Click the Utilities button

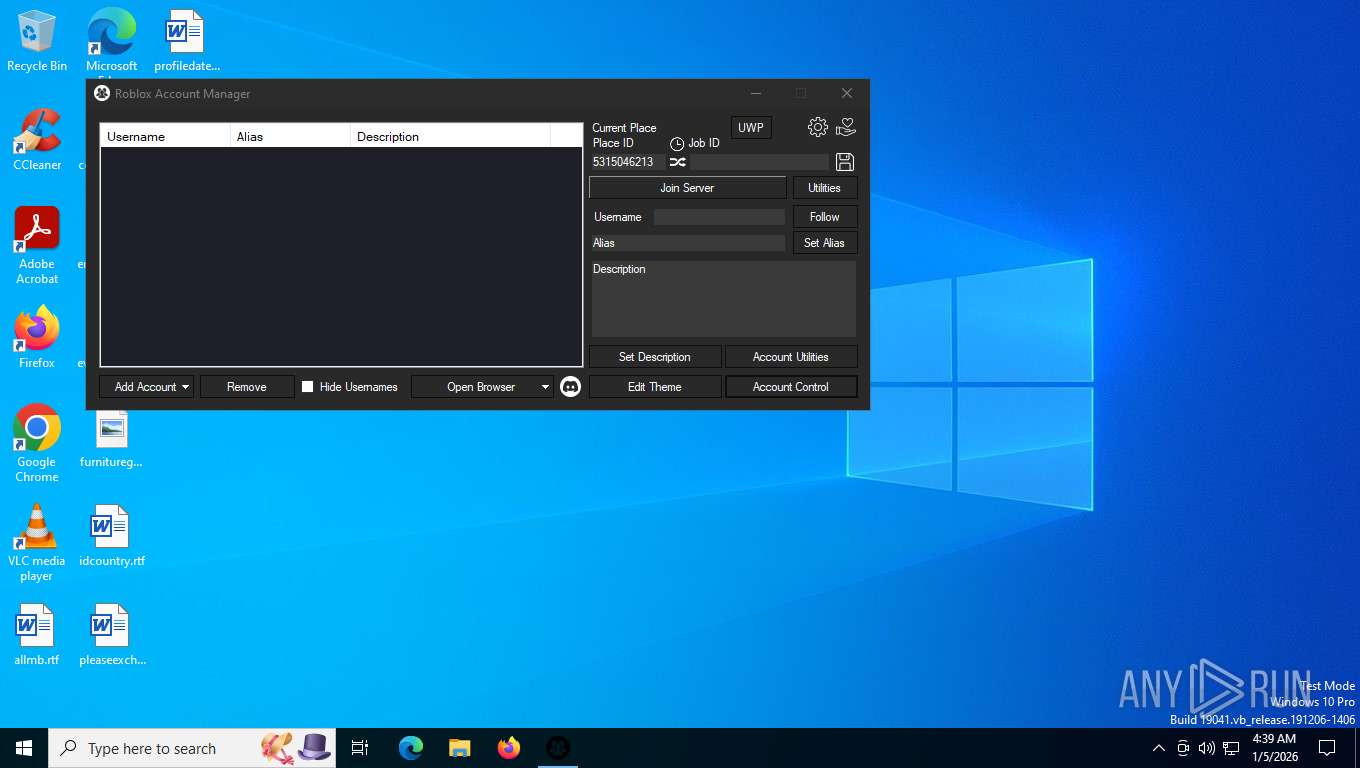[x=825, y=188]
